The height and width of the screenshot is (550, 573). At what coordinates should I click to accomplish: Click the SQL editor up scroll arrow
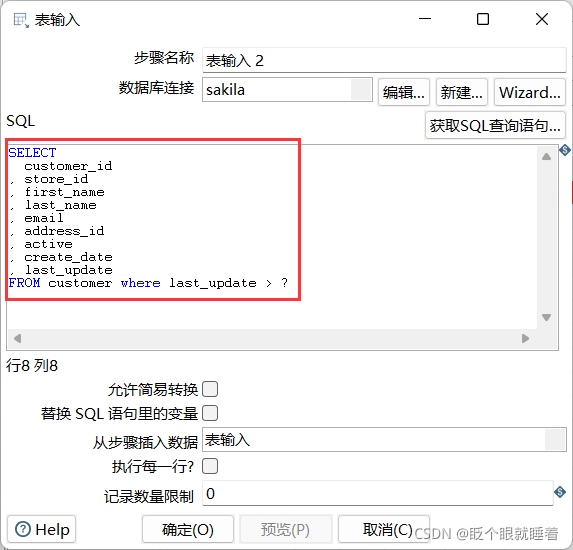tap(546, 157)
